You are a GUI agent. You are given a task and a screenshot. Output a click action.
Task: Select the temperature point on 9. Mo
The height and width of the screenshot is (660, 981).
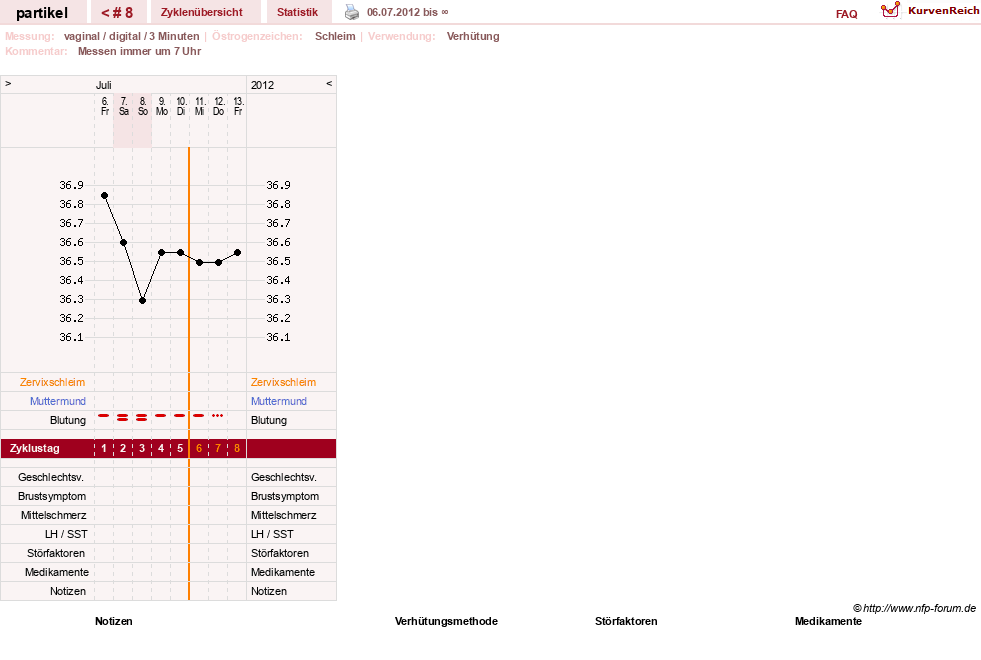pyautogui.click(x=161, y=253)
